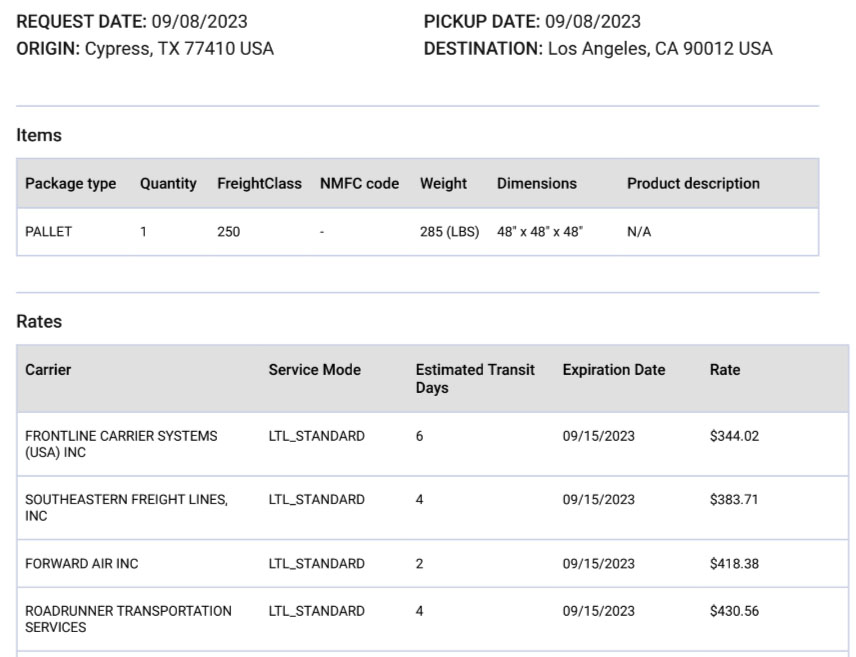The image size is (856, 657).
Task: Click the Rate column header
Action: (725, 370)
